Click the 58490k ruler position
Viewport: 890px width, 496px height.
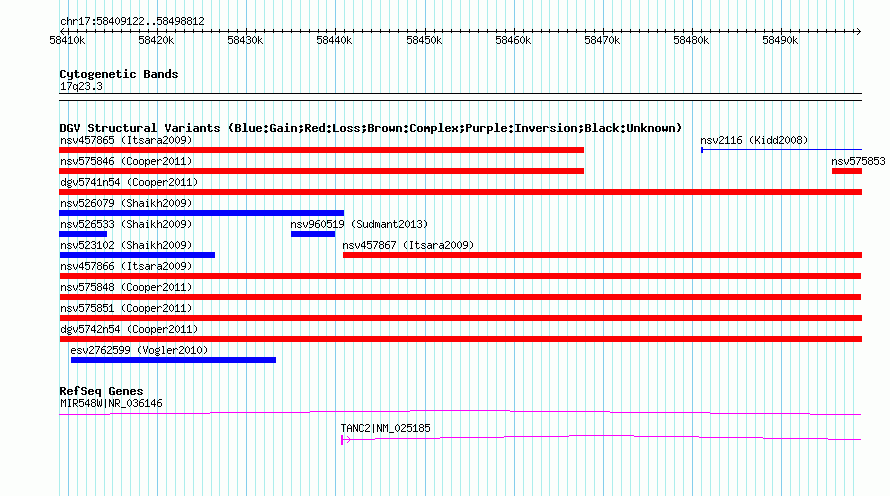[x=780, y=40]
